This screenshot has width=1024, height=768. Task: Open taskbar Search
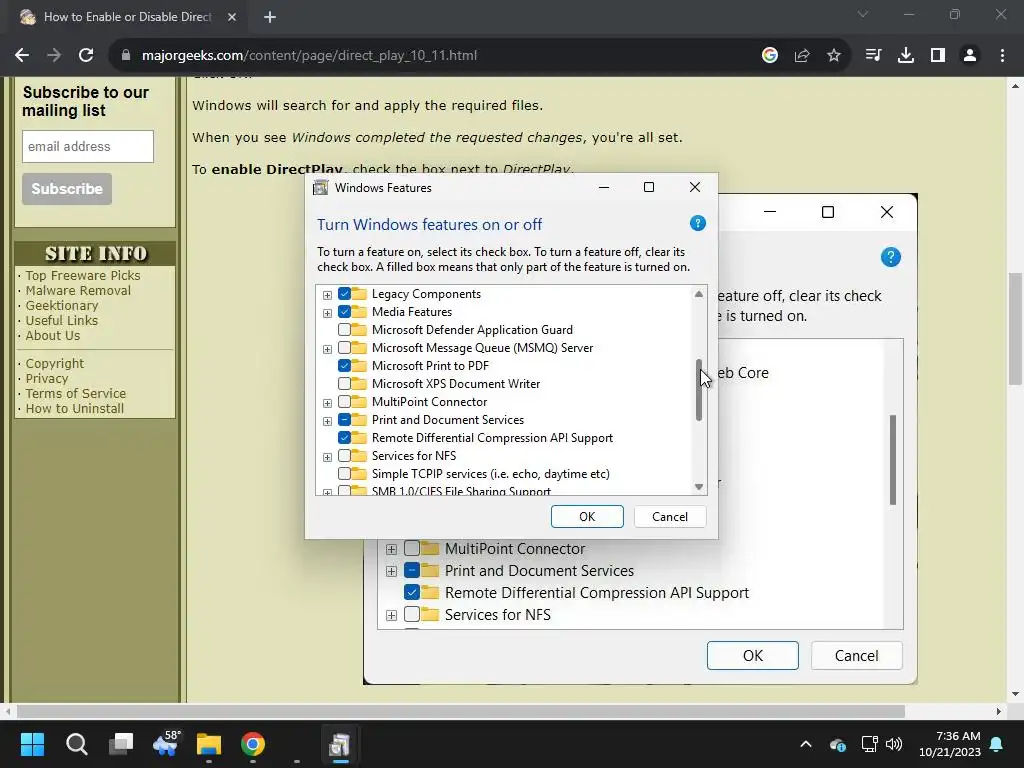point(76,744)
